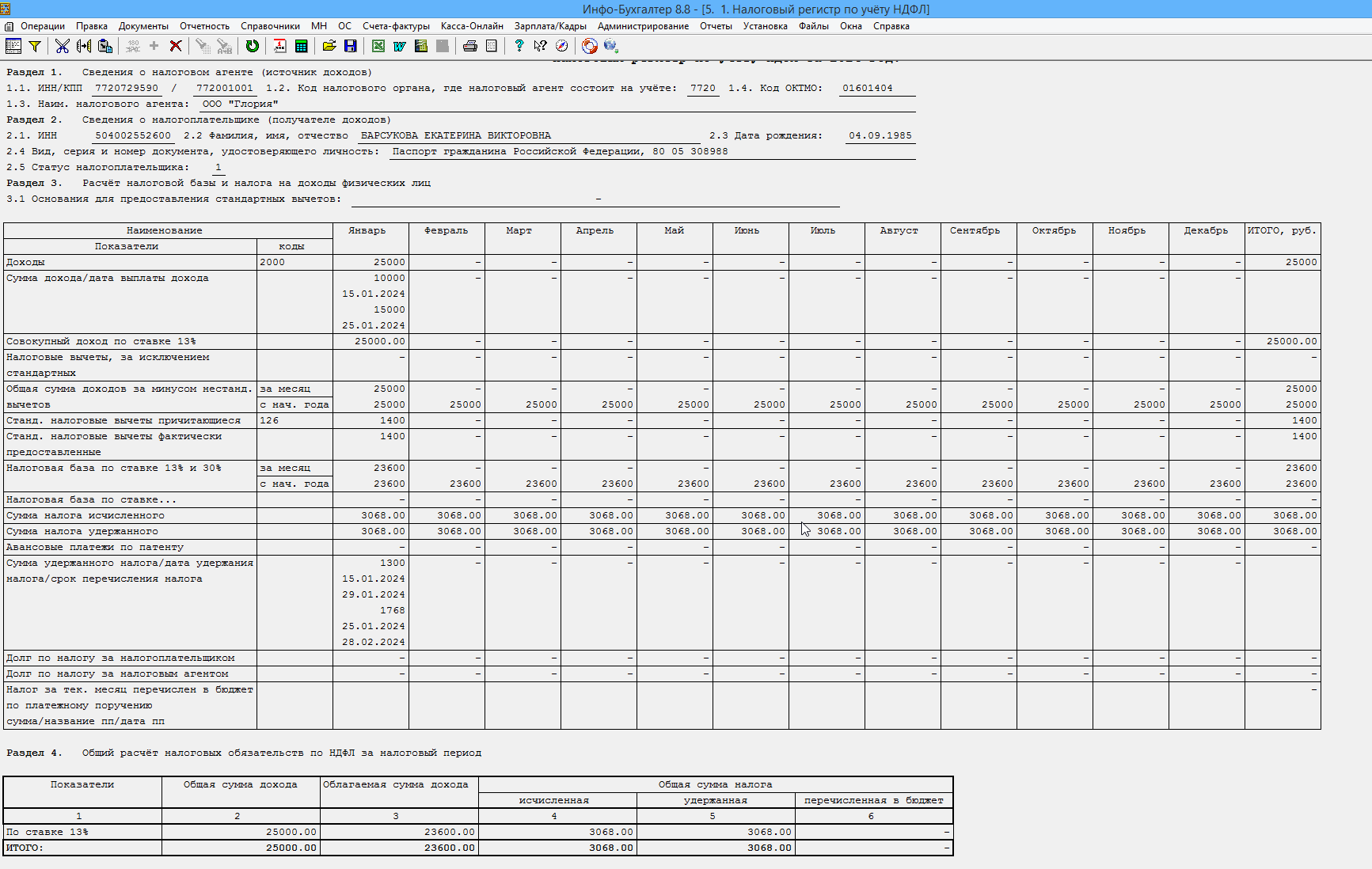Open the Файлы menu

pyautogui.click(x=813, y=26)
